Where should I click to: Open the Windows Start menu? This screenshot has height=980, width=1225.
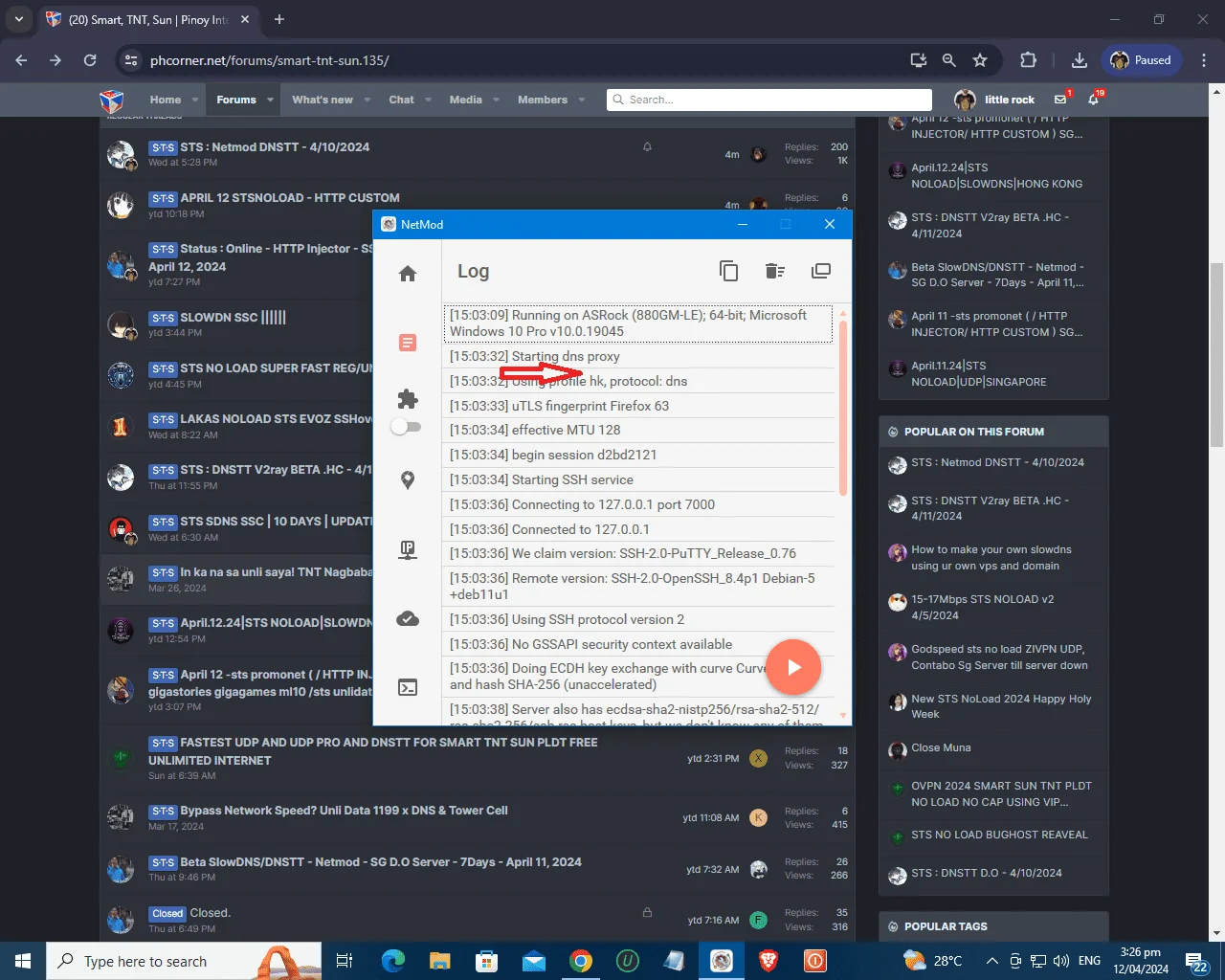[x=23, y=961]
